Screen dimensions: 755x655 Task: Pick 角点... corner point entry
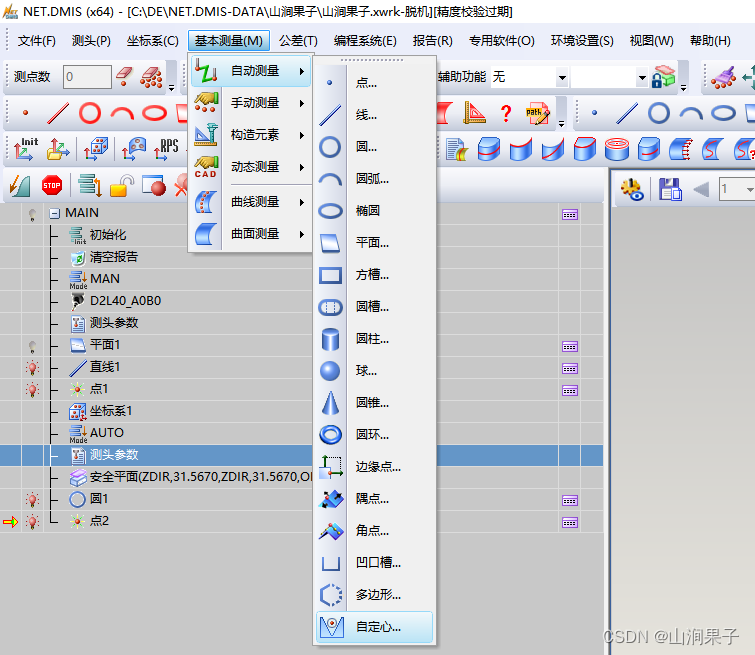pos(374,531)
